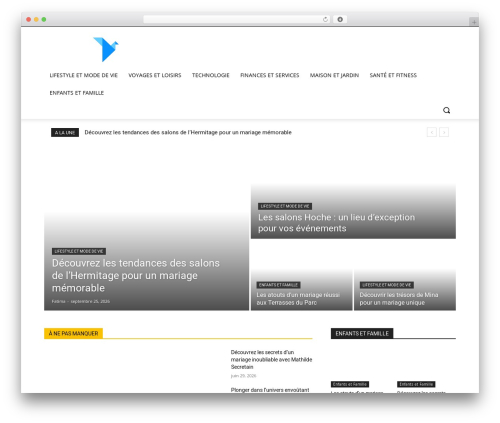Viewport: 500px width, 423px height.
Task: Select the À NE PAS MANQUER tab
Action: click(x=73, y=333)
